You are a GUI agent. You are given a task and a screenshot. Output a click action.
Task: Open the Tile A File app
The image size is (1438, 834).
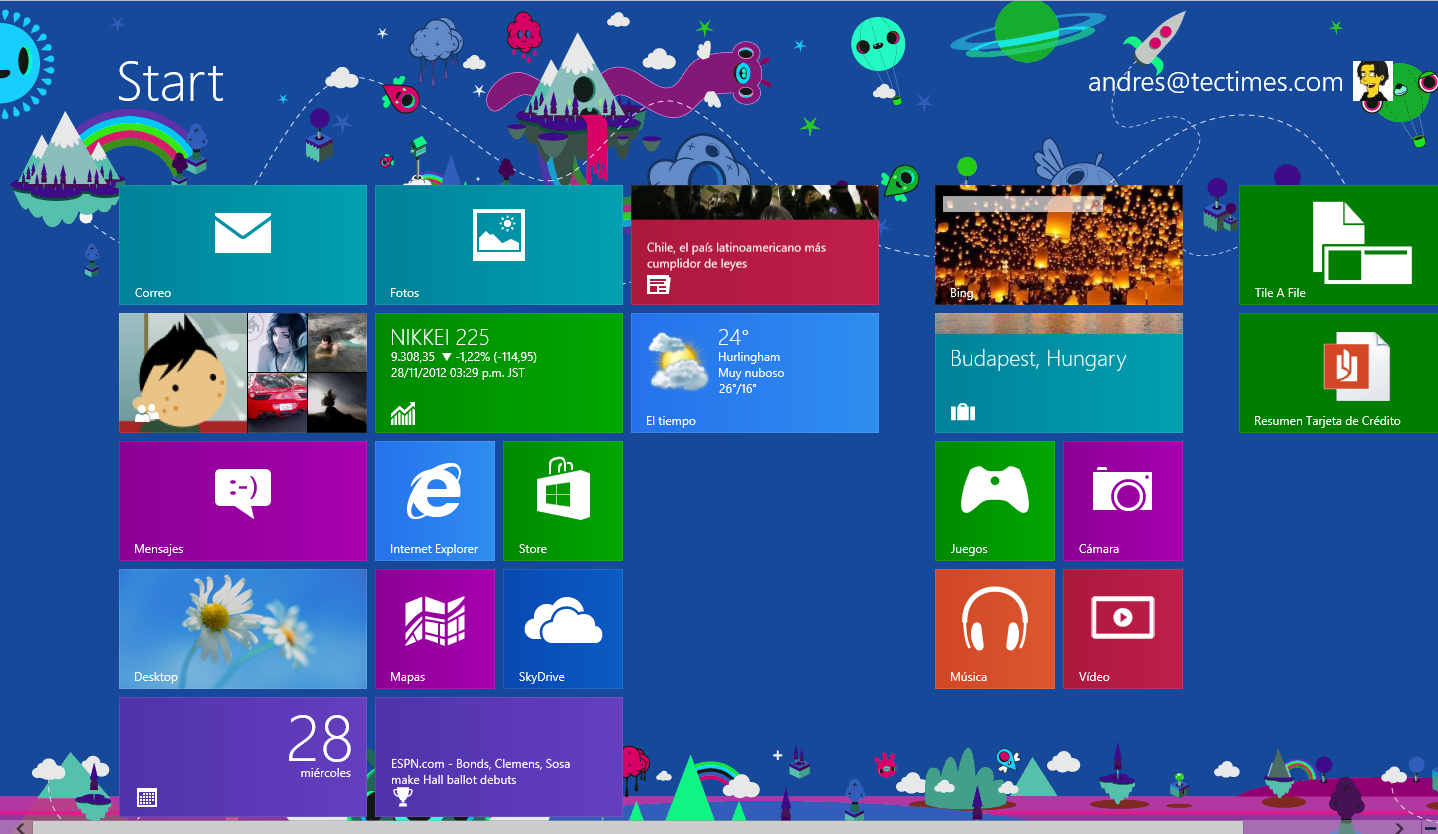(x=1339, y=245)
